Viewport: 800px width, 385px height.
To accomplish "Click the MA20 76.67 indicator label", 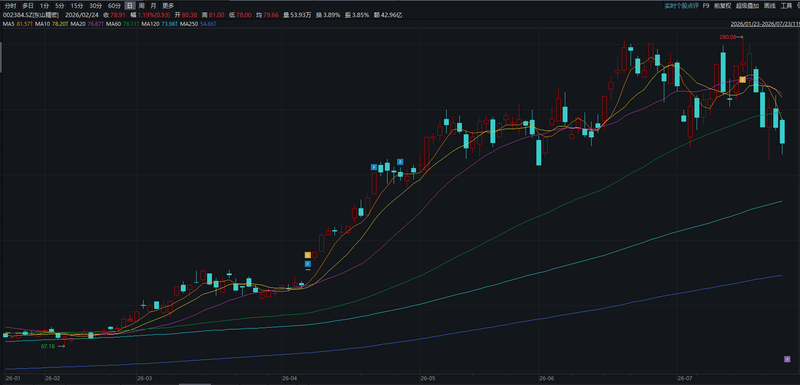I will pos(87,24).
